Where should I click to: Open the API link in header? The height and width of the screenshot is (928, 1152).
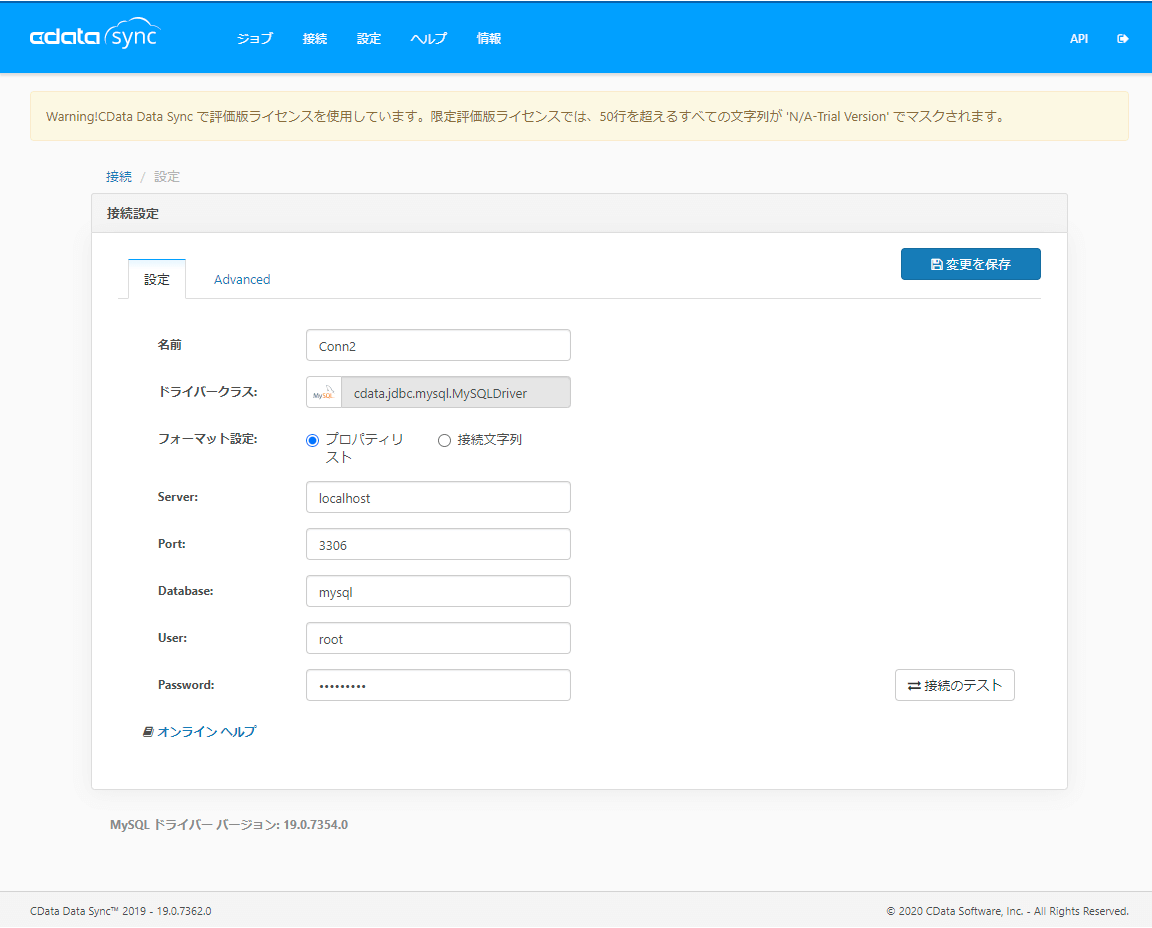point(1079,39)
